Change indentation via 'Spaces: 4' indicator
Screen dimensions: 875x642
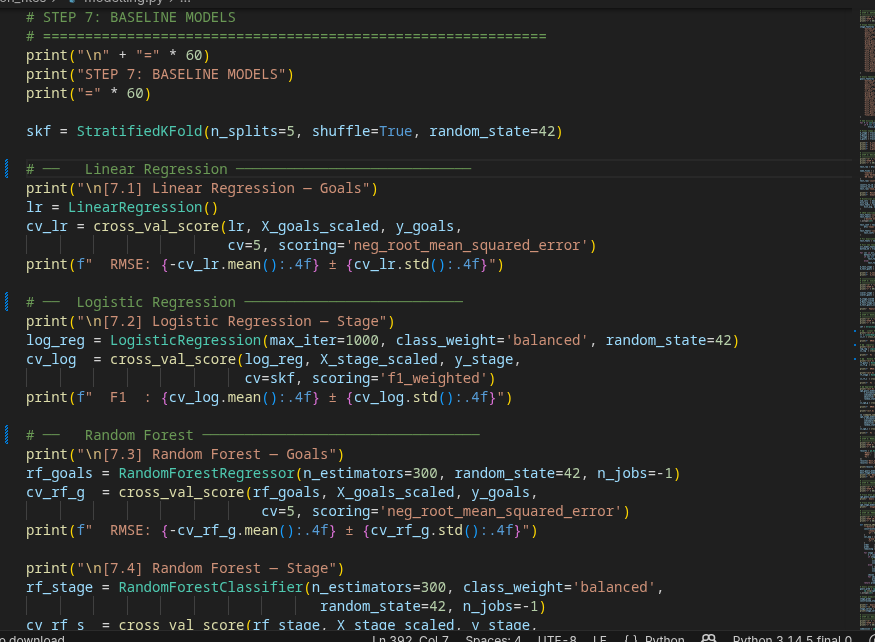(x=493, y=639)
